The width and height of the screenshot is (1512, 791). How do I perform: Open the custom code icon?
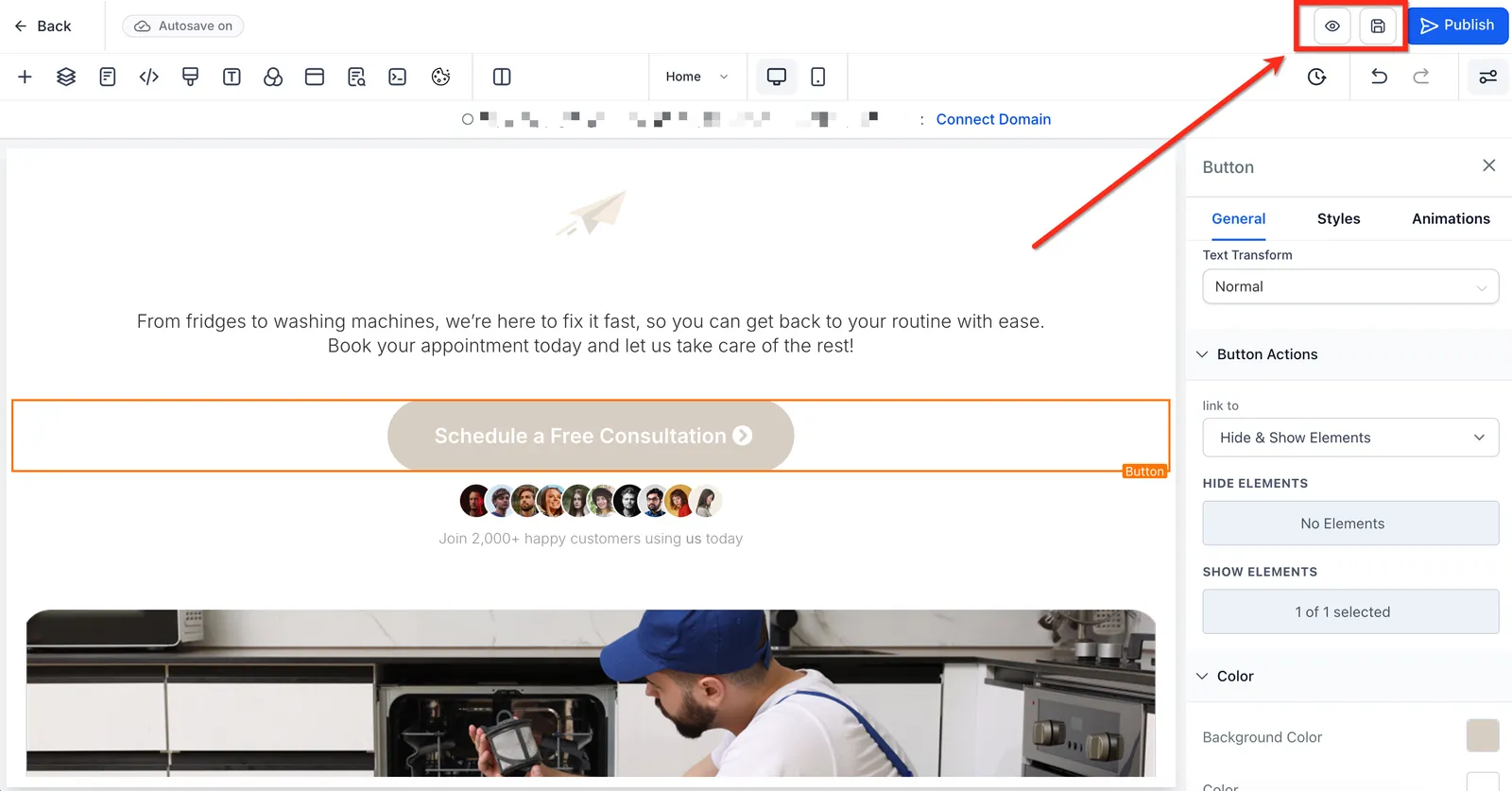click(x=149, y=77)
